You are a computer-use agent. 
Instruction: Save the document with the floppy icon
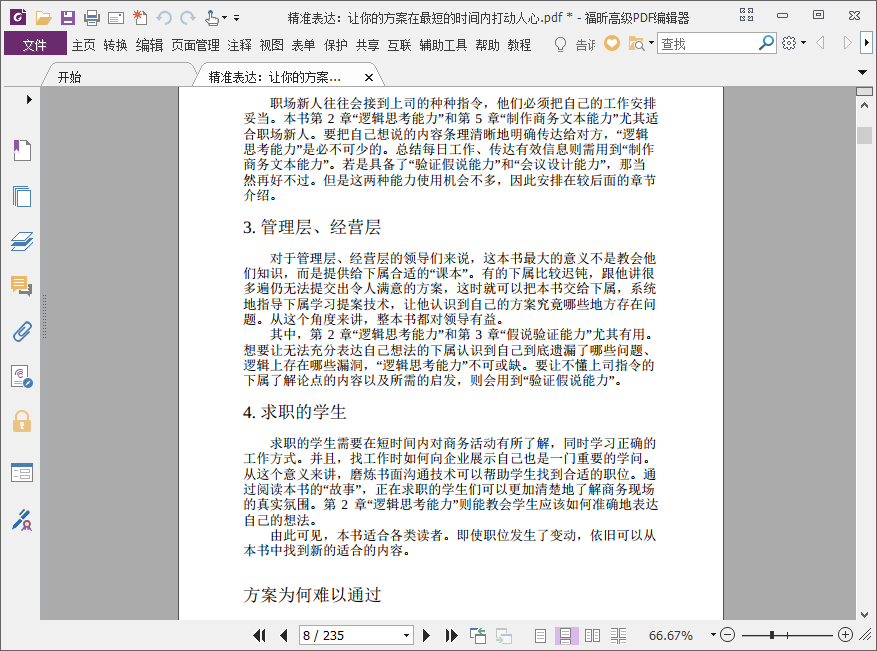pos(68,18)
